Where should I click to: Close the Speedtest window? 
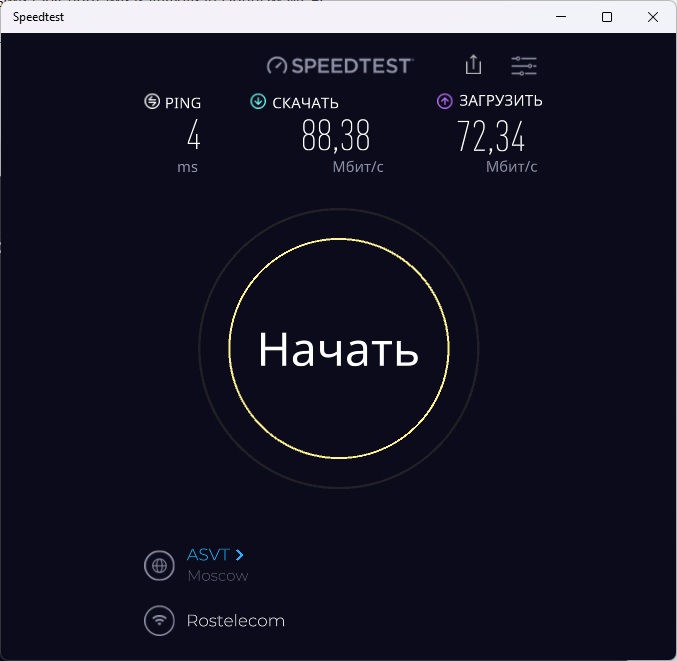pos(653,17)
